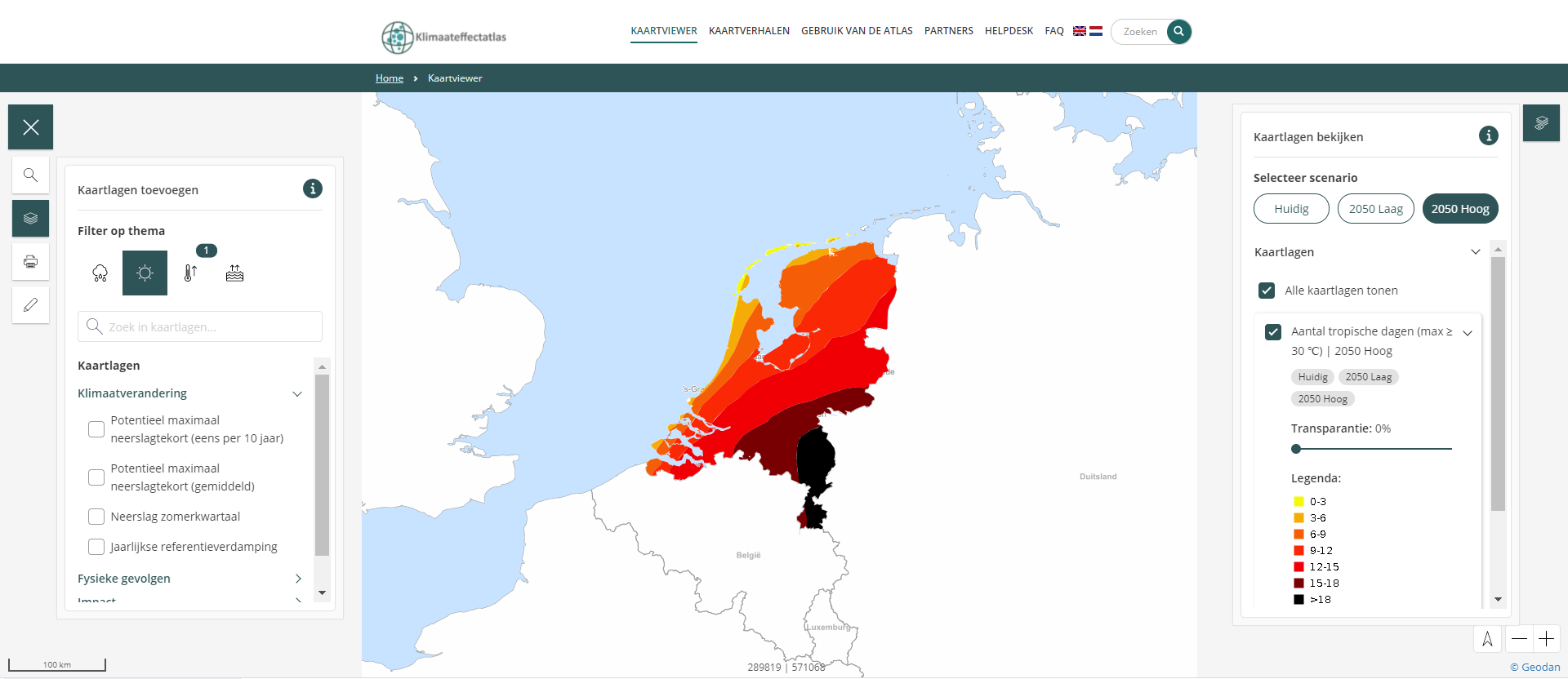The image size is (1568, 679).
Task: Select the rain cloud theme filter
Action: coord(100,273)
